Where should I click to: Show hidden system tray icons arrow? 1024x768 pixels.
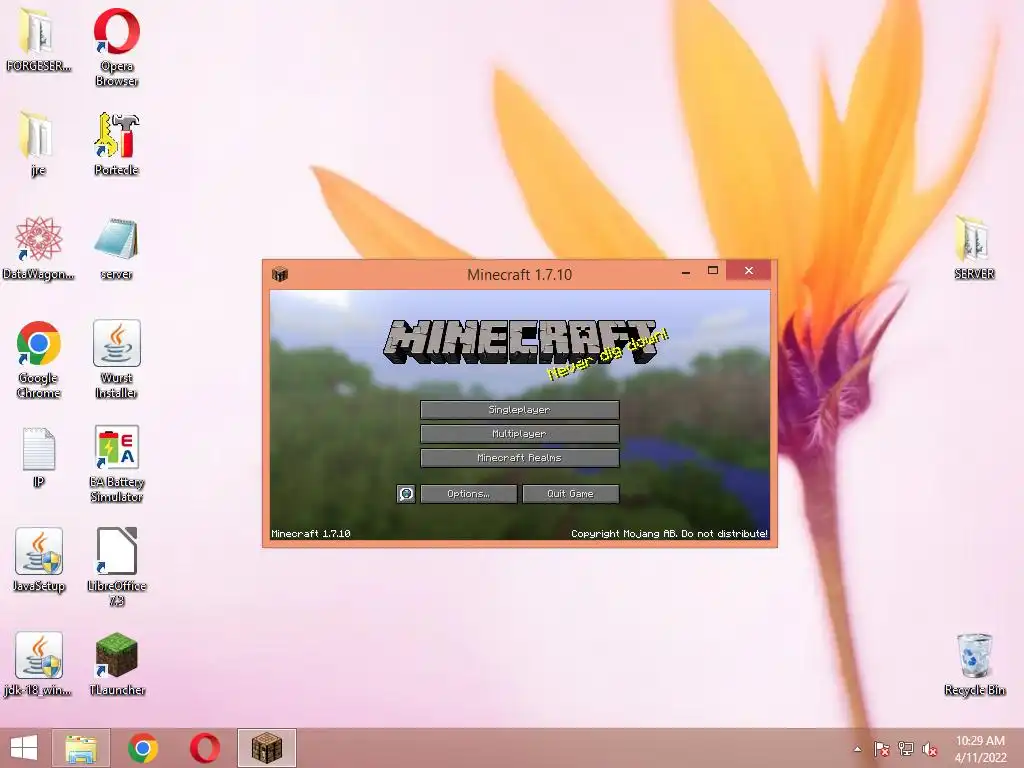click(857, 749)
